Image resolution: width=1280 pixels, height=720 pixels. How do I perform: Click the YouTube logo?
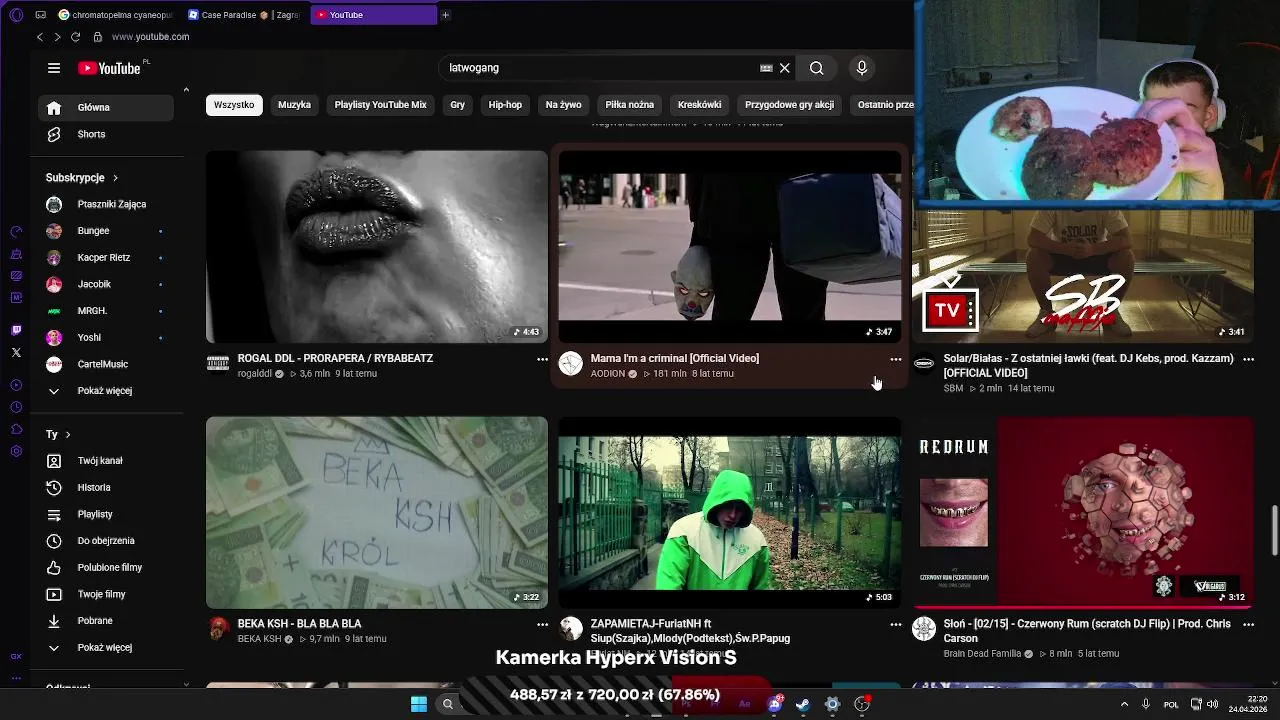(x=110, y=68)
